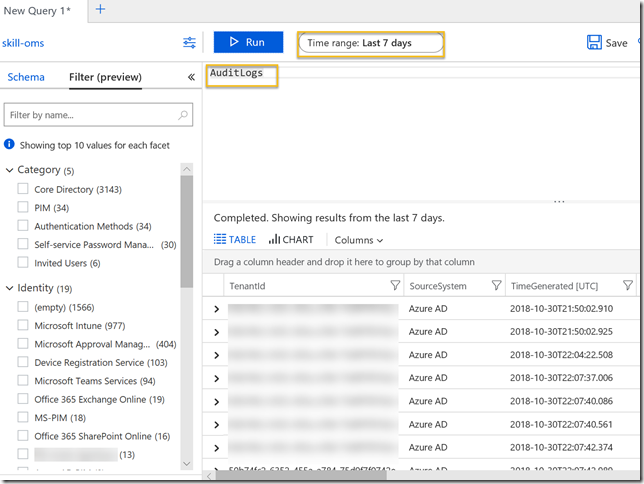This screenshot has height=484, width=644.
Task: Open the skill-oms workspace link
Action: [x=23, y=43]
